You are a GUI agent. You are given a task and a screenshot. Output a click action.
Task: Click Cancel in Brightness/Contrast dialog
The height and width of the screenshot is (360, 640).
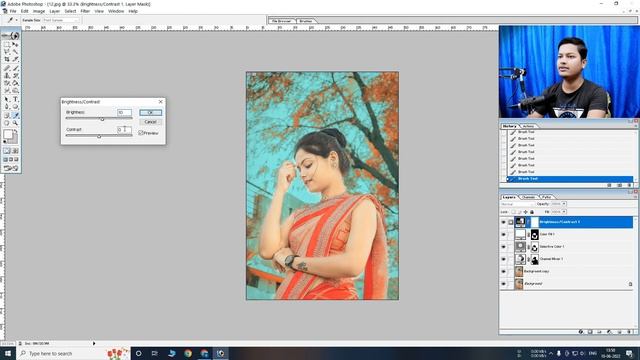pos(150,122)
